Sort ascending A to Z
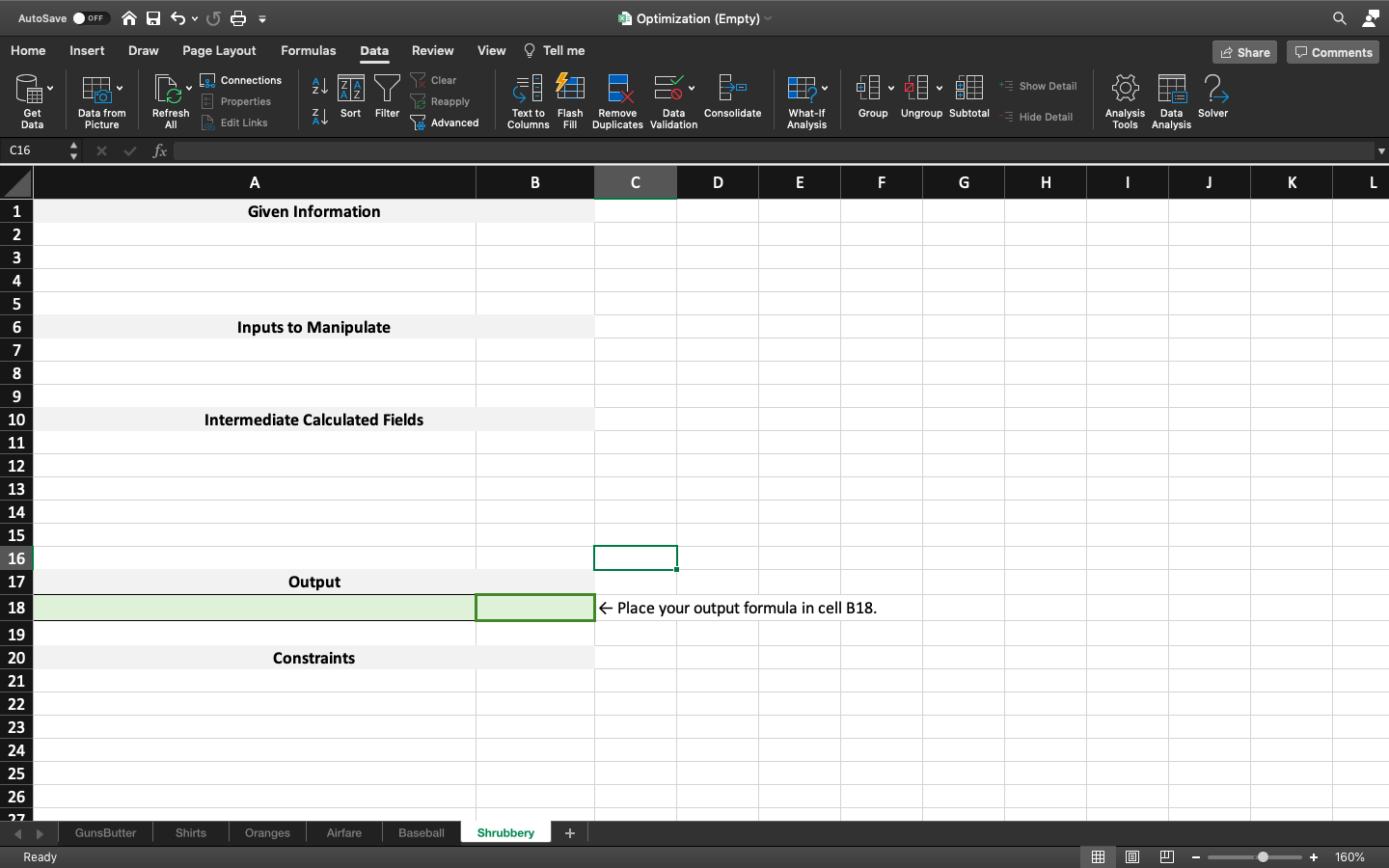1389x868 pixels. pyautogui.click(x=320, y=87)
